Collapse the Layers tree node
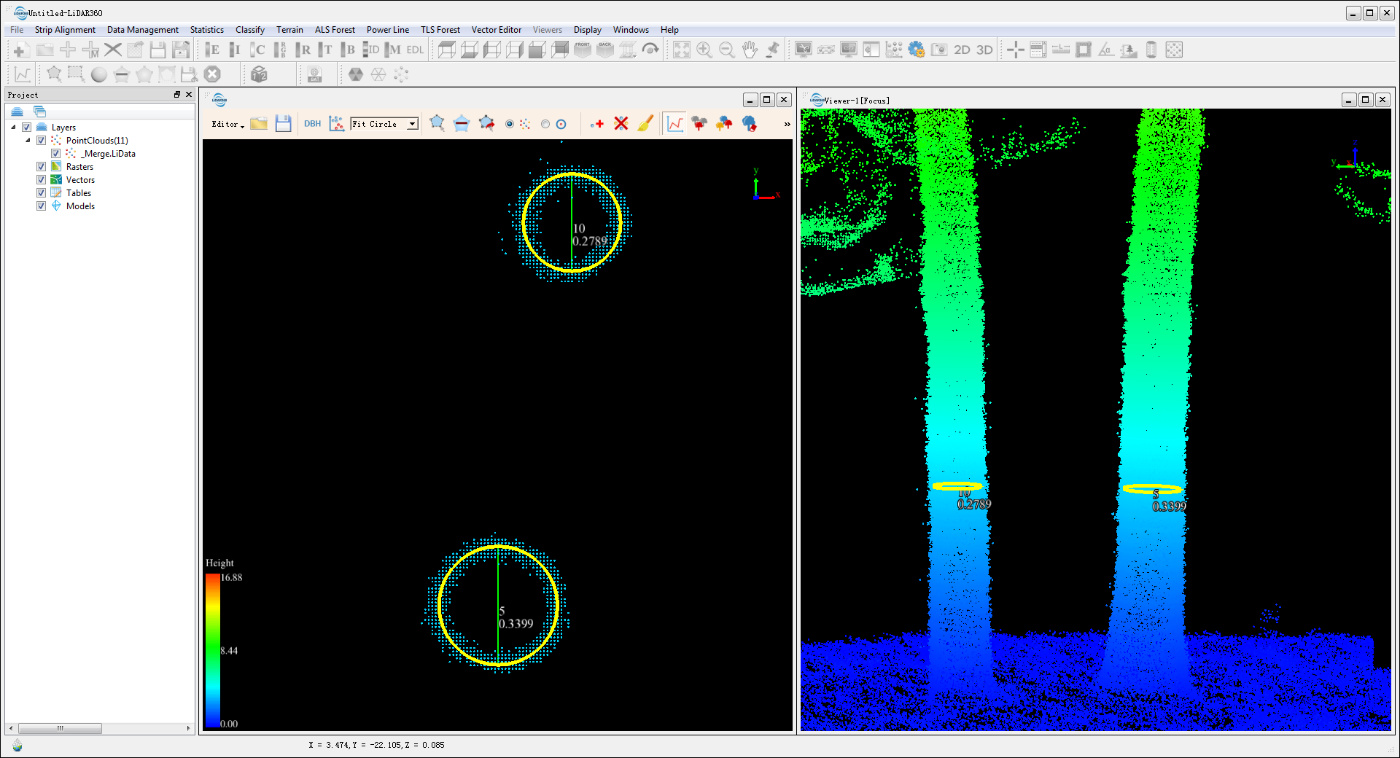 [x=14, y=128]
